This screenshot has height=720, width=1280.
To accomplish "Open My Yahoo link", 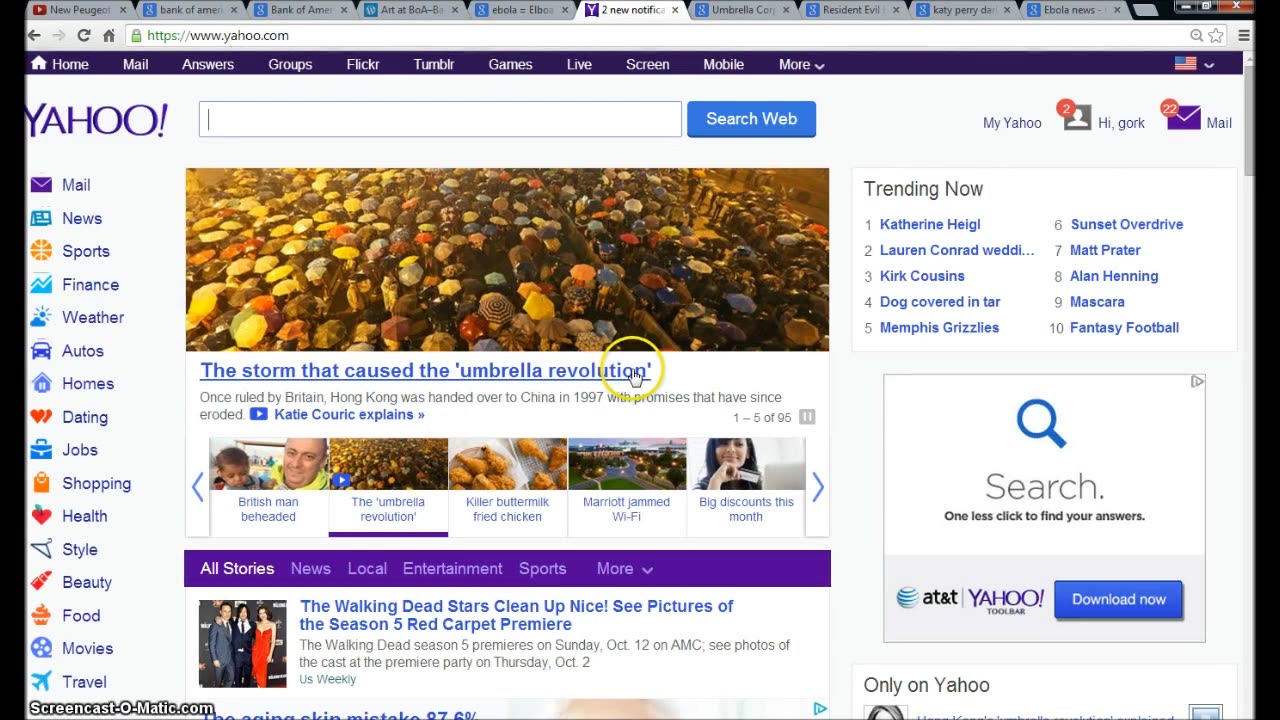I will pyautogui.click(x=1012, y=123).
